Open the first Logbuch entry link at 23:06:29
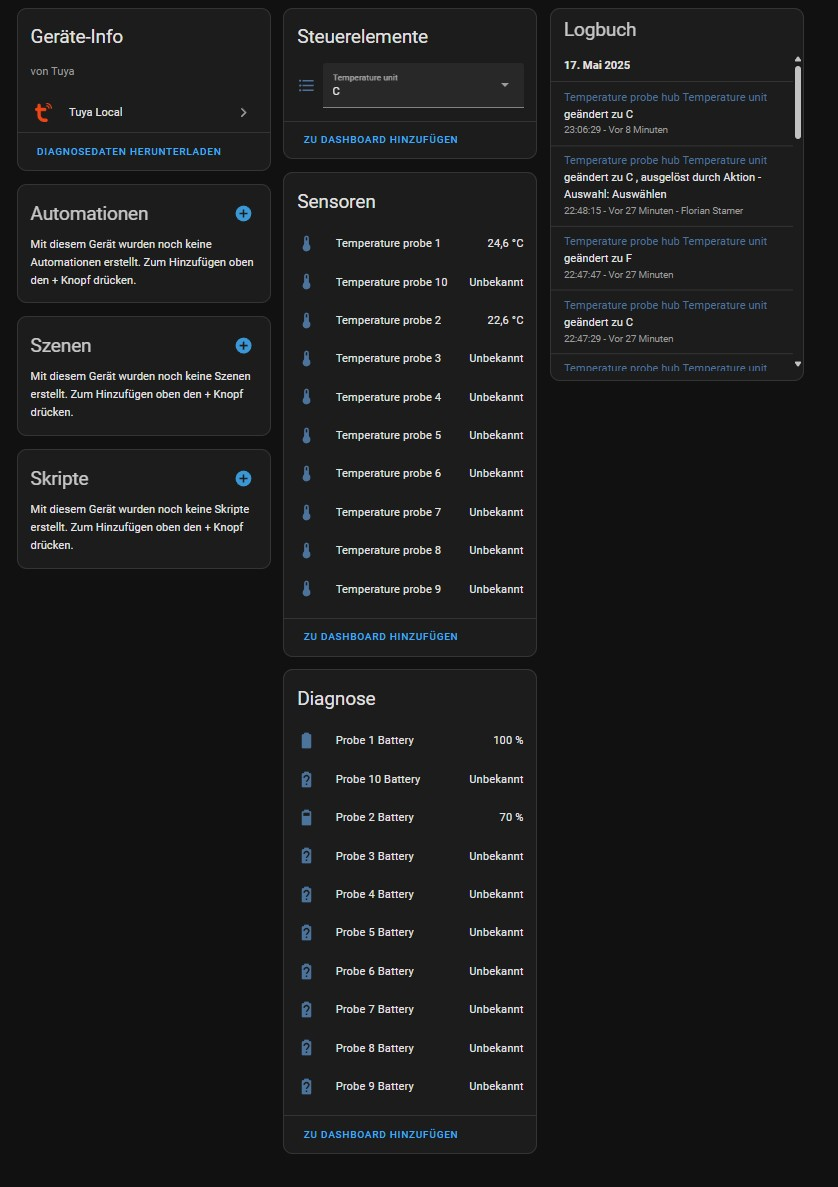Screen dimensions: 838x1187 click(665, 98)
